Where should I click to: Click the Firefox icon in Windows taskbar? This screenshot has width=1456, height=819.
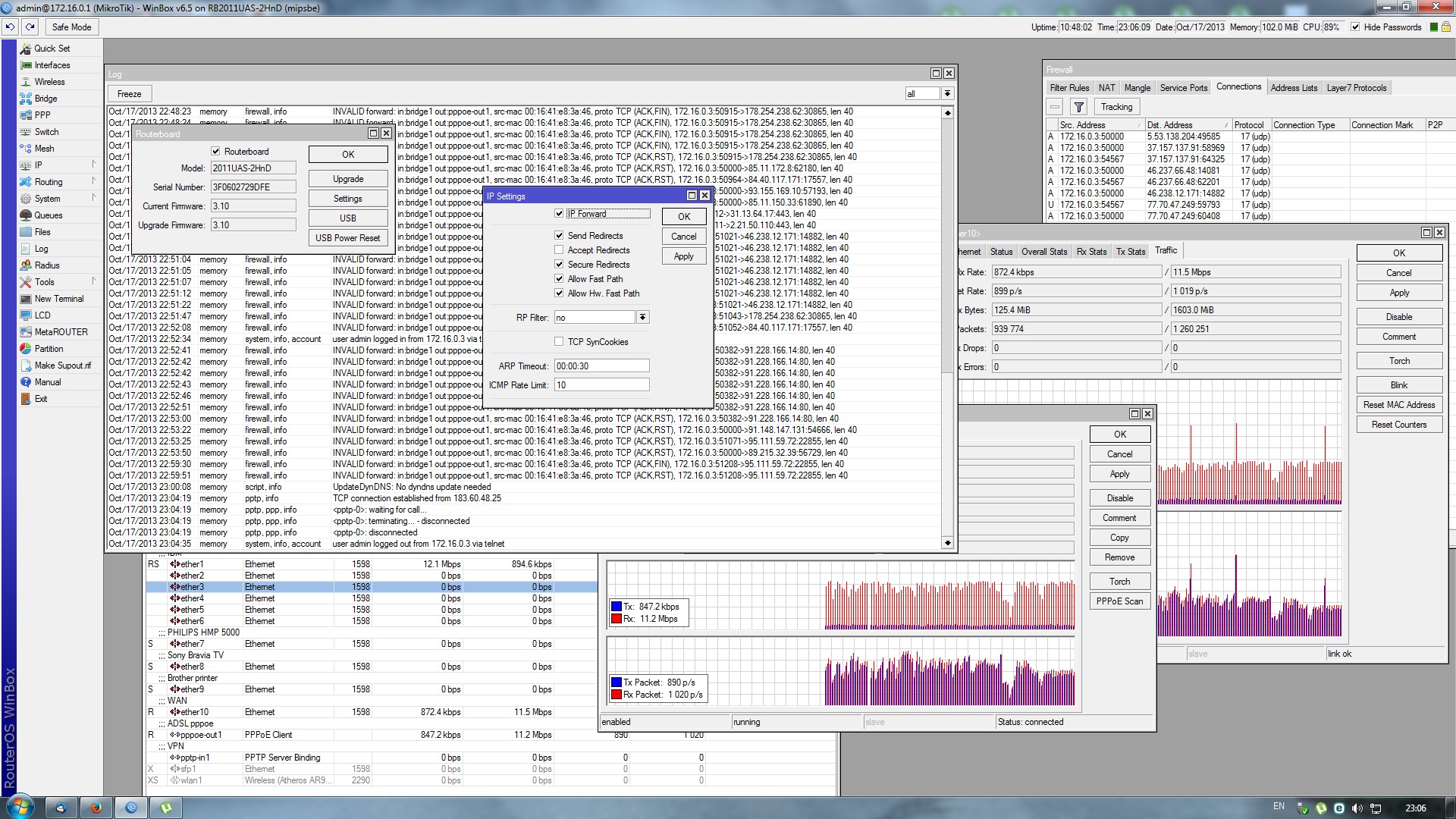(96, 808)
